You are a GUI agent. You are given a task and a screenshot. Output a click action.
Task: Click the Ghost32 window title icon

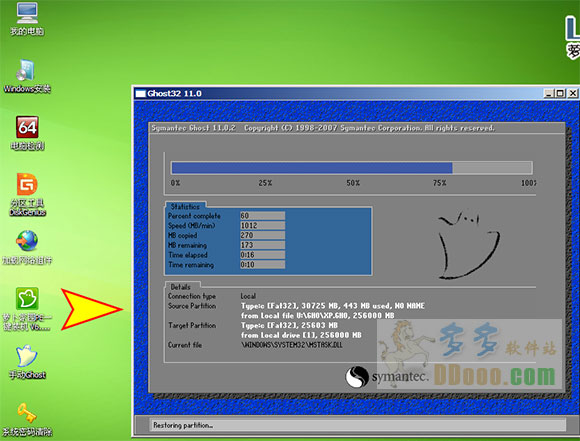pyautogui.click(x=141, y=94)
